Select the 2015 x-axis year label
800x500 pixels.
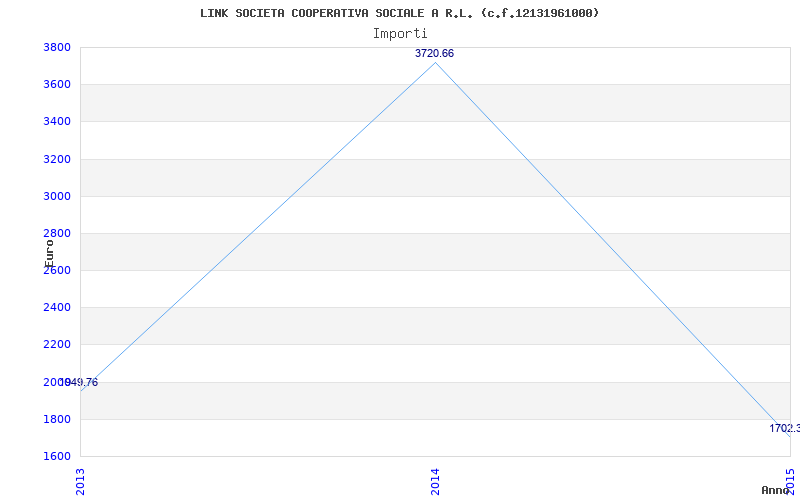coord(790,482)
